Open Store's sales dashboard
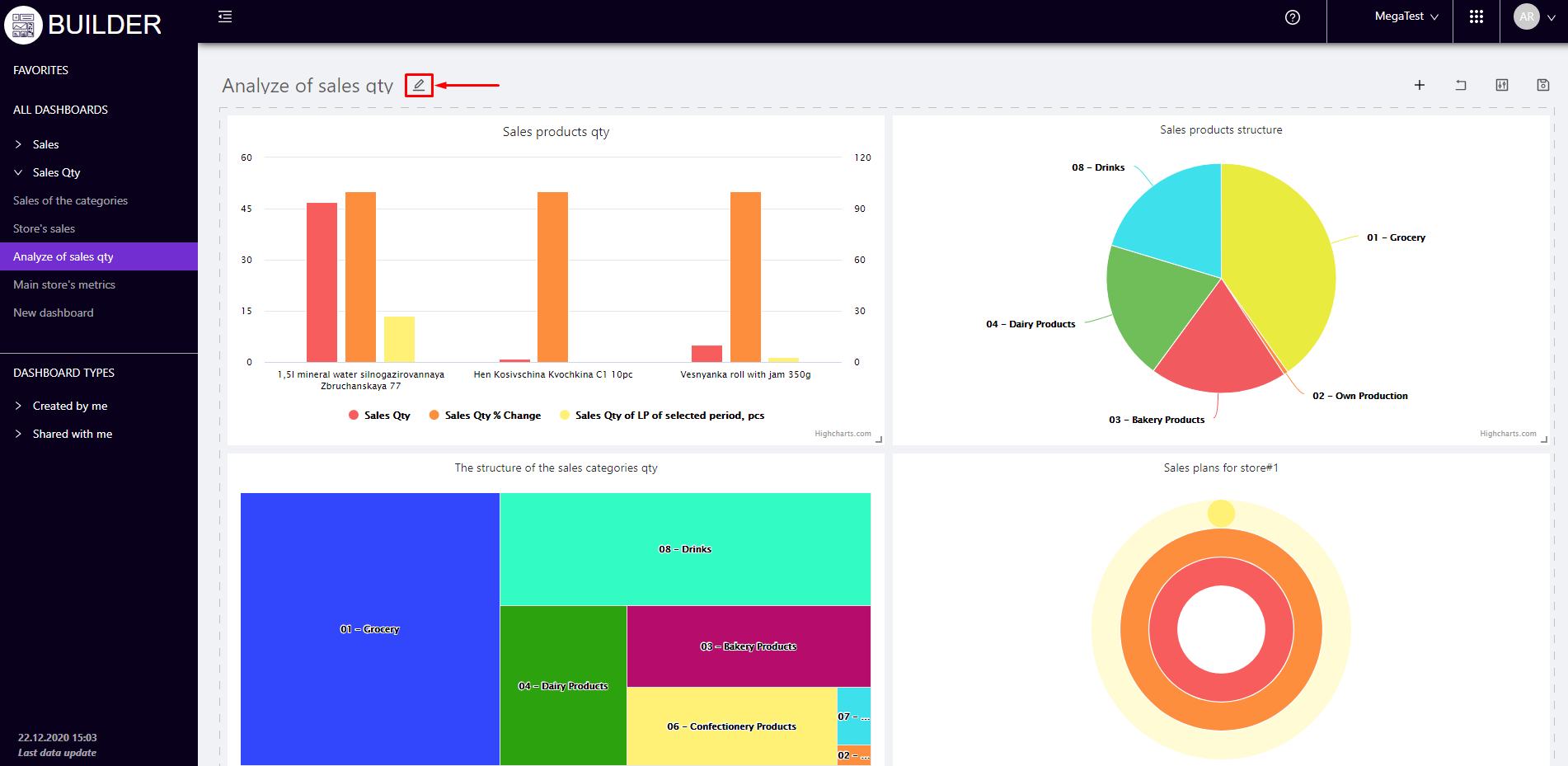This screenshot has width=1568, height=766. pyautogui.click(x=45, y=228)
